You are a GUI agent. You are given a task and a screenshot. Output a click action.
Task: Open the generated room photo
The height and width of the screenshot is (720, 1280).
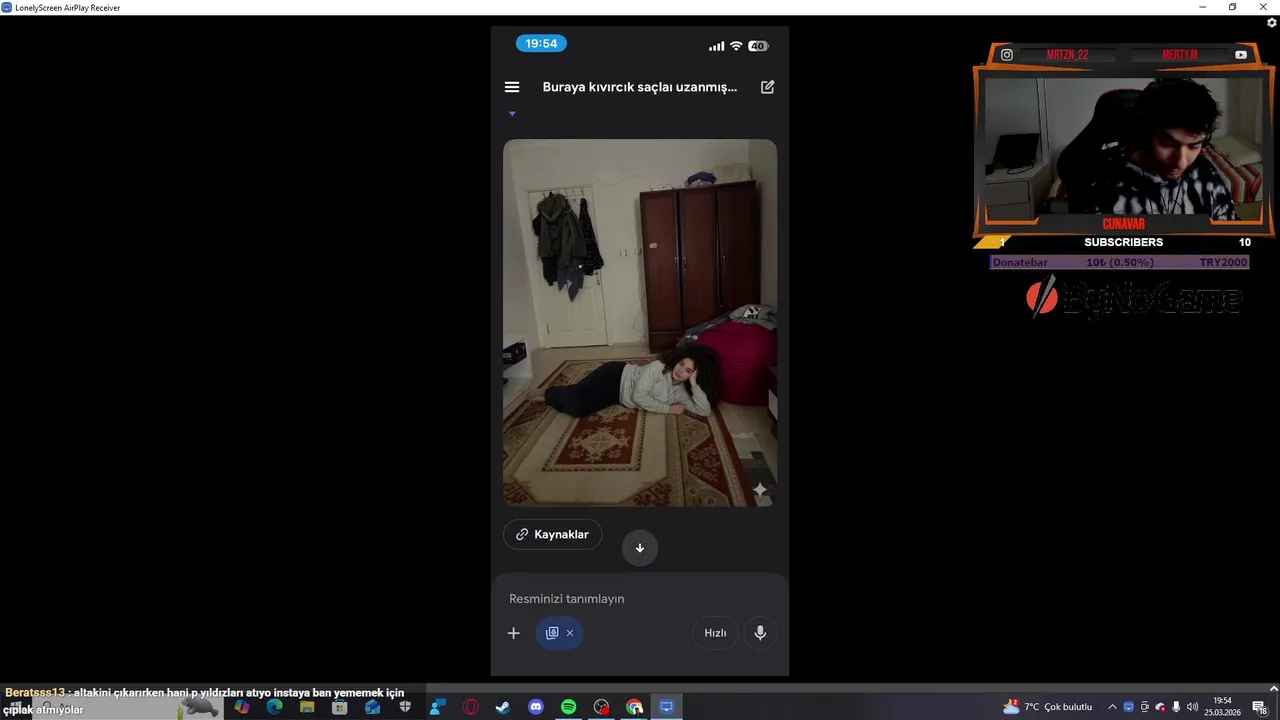tap(640, 322)
